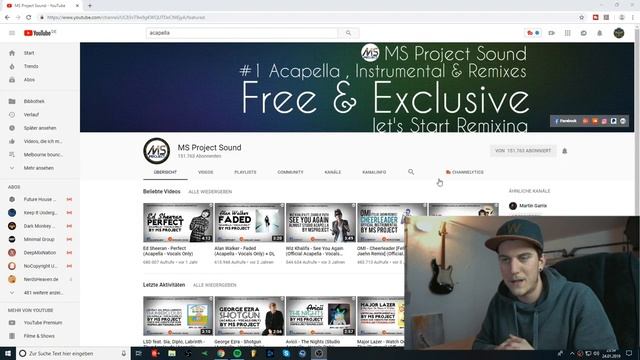Open the YouTube hamburger guide menu

[12, 33]
